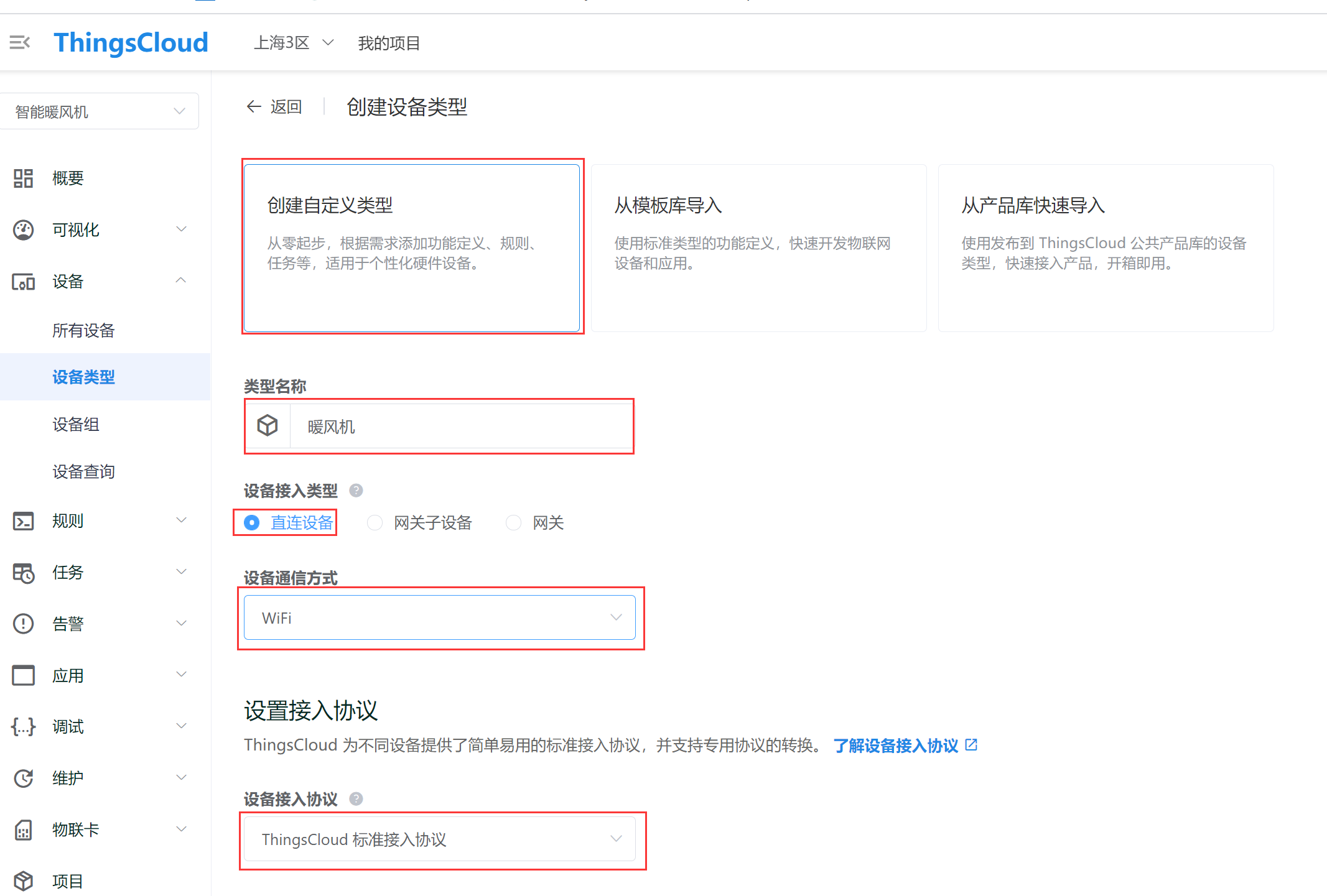This screenshot has height=896, width=1327.
Task: Click the 应用 window icon
Action: click(24, 675)
